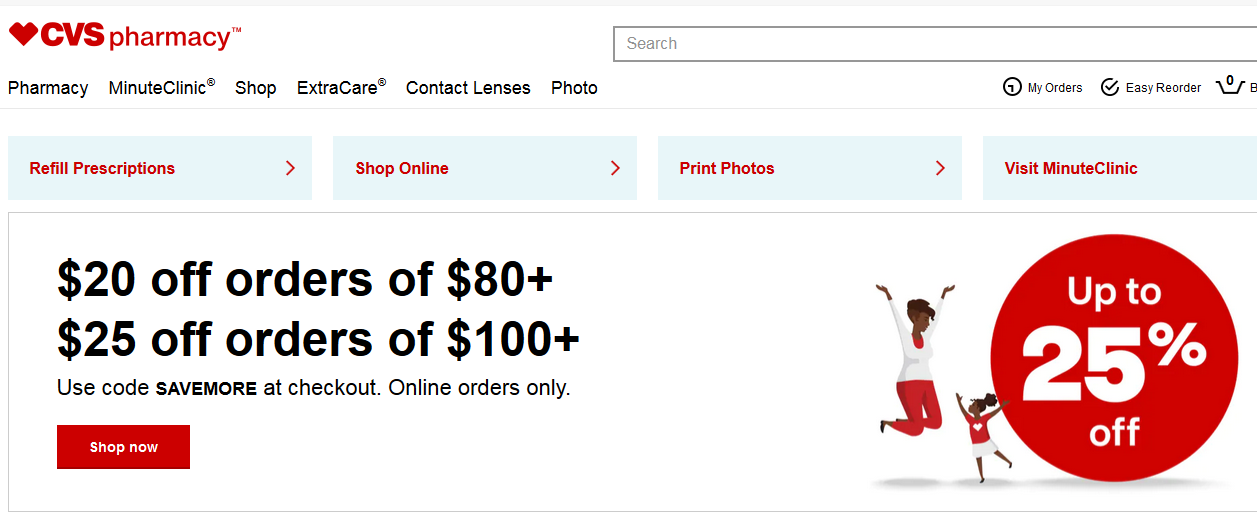Viewport: 1257px width, 513px height.
Task: Open the Photo menu item
Action: click(574, 88)
